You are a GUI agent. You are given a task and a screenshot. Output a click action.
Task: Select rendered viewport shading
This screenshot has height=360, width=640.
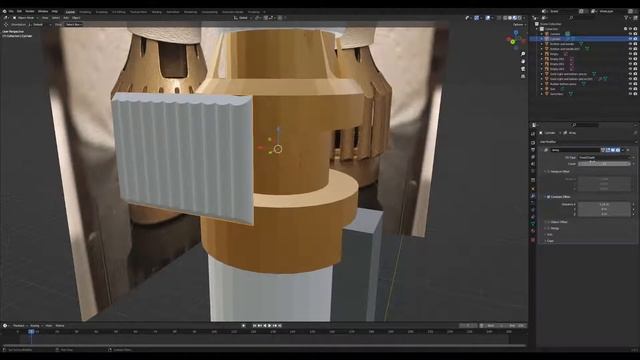coord(520,18)
